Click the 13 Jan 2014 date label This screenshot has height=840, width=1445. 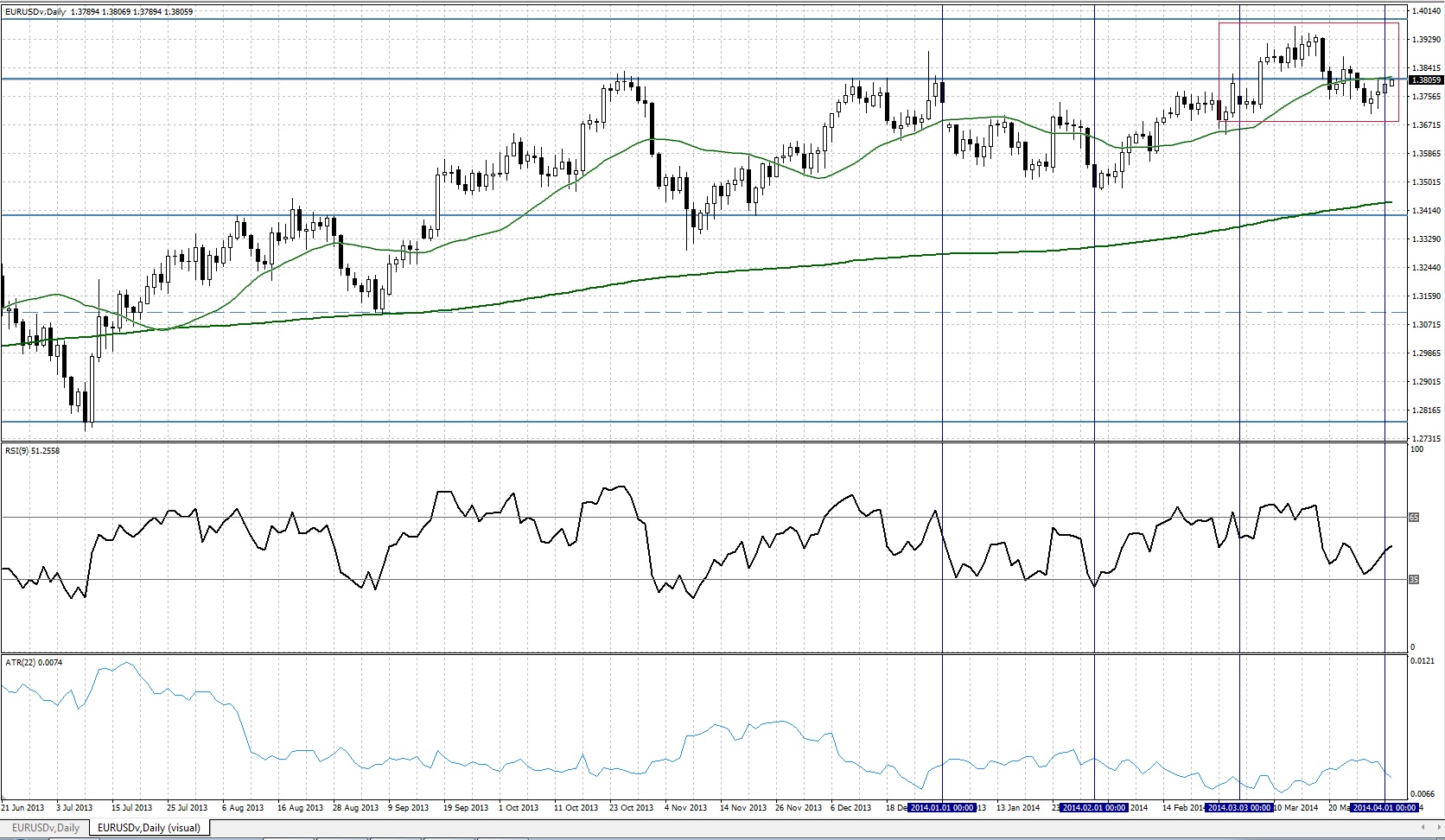coord(1018,808)
